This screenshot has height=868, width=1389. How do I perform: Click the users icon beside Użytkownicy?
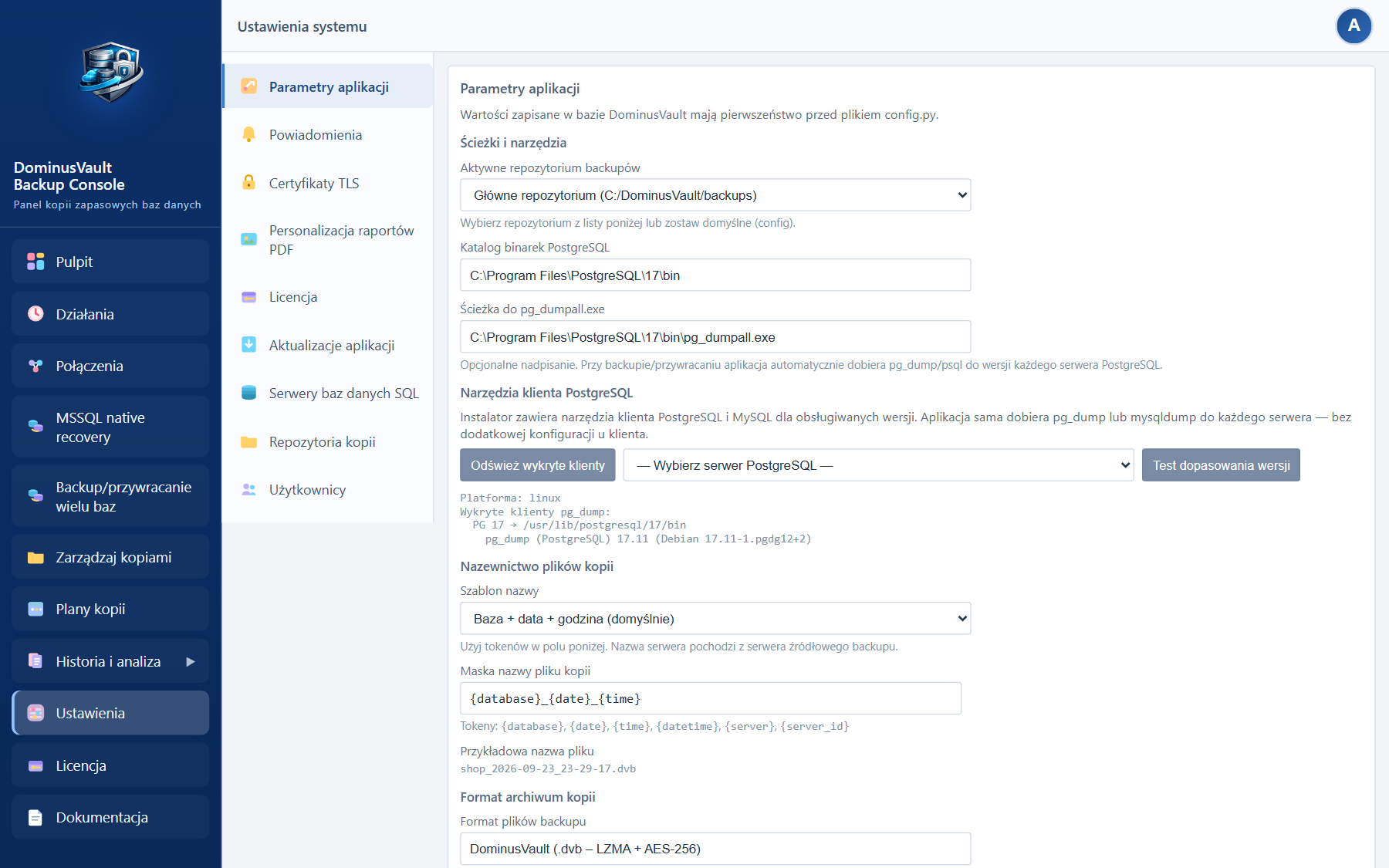tap(248, 489)
